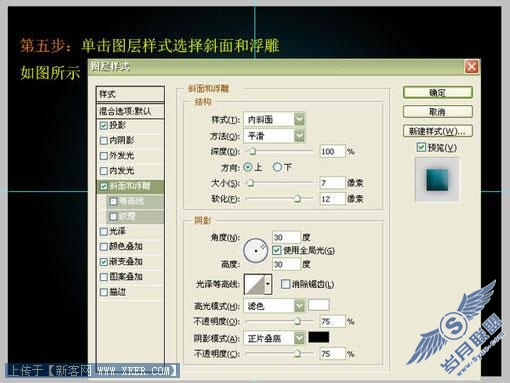Enable the 内阴影 checkbox
The image size is (510, 383).
[104, 140]
